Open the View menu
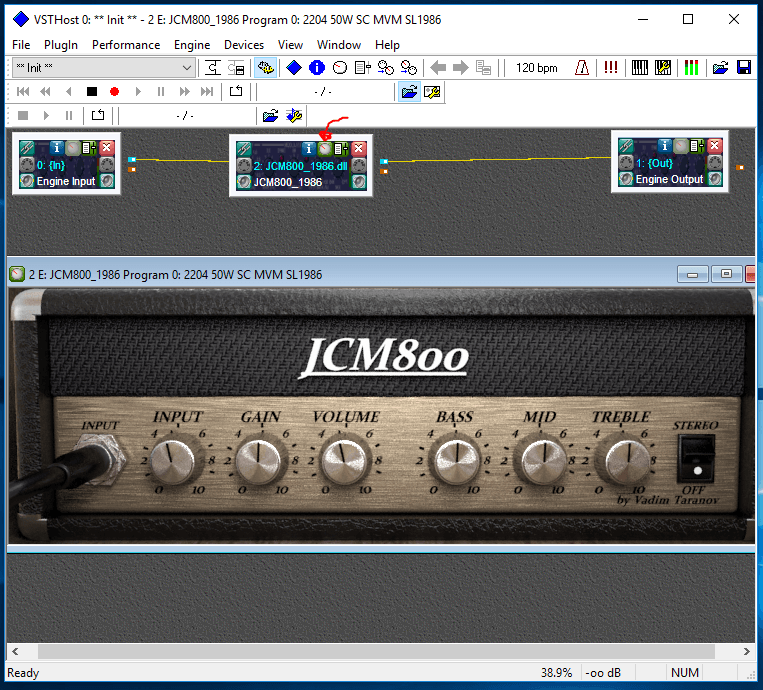This screenshot has height=690, width=763. (x=290, y=45)
